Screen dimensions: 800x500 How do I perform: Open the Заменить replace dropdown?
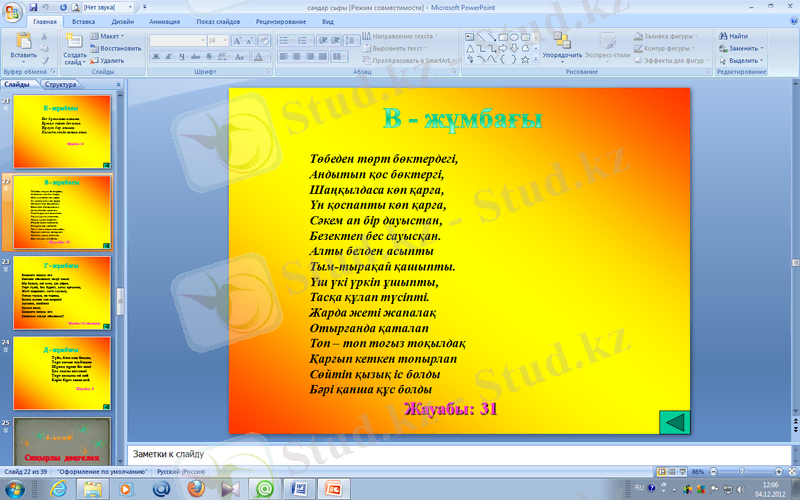pos(745,47)
